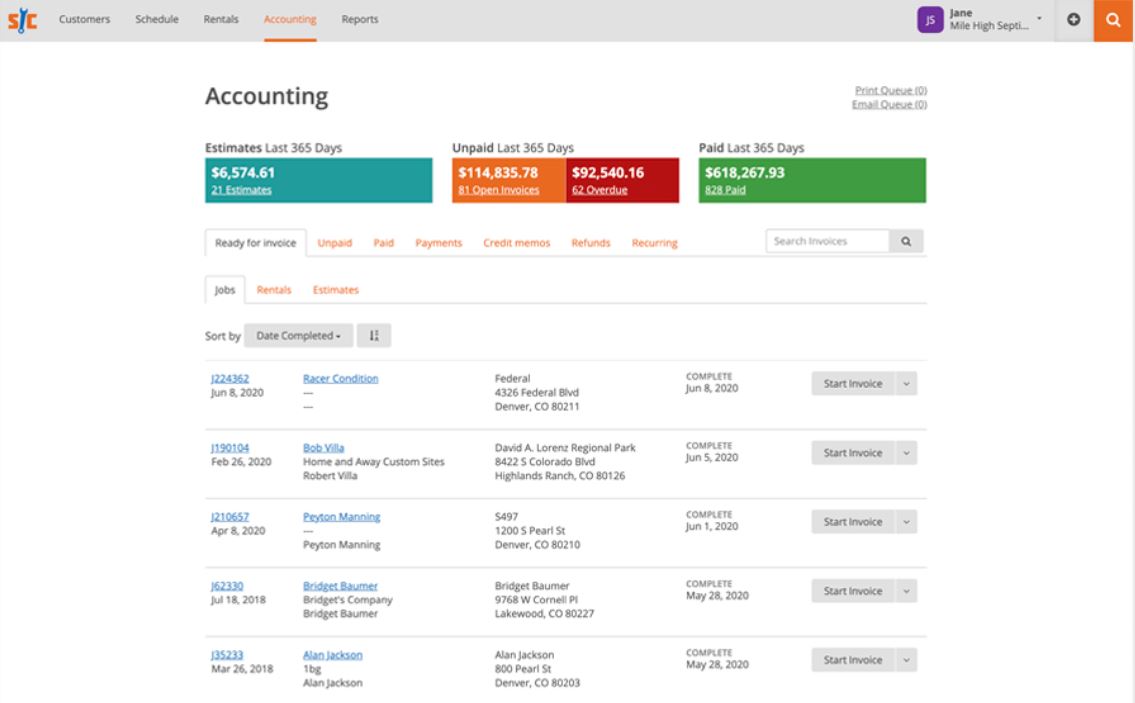Start Invoice for job J210657
Viewport: 1135px width, 703px height.
click(x=853, y=522)
